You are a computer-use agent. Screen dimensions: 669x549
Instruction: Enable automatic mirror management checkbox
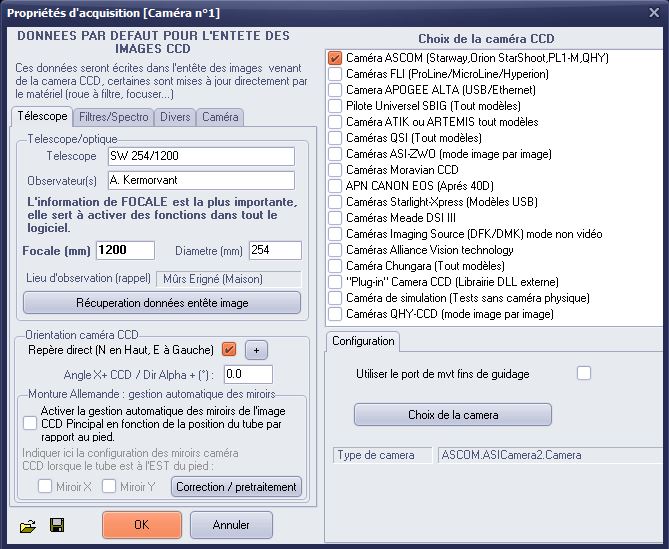pos(30,424)
